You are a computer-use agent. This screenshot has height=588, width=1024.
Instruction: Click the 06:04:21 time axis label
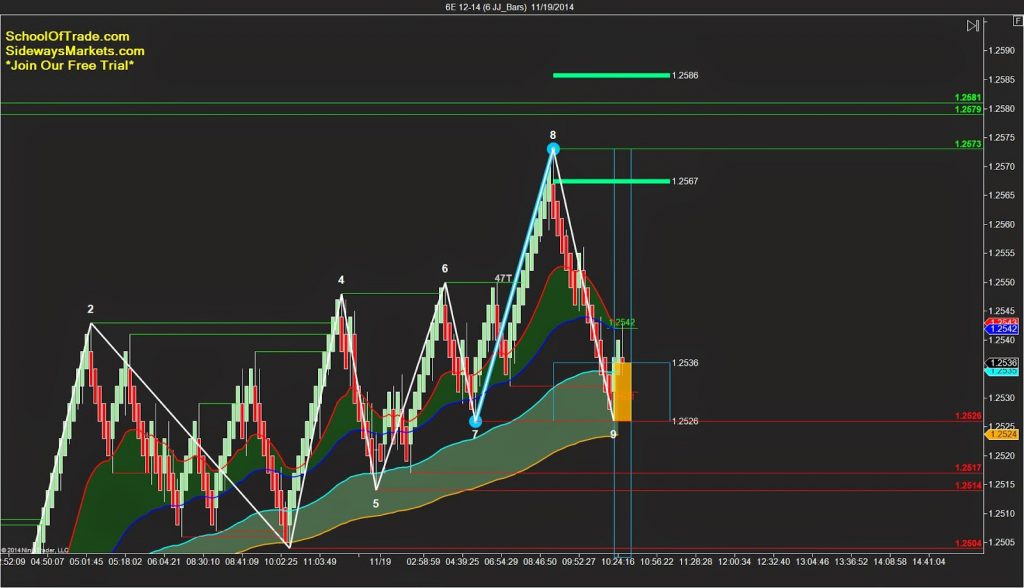tap(165, 561)
